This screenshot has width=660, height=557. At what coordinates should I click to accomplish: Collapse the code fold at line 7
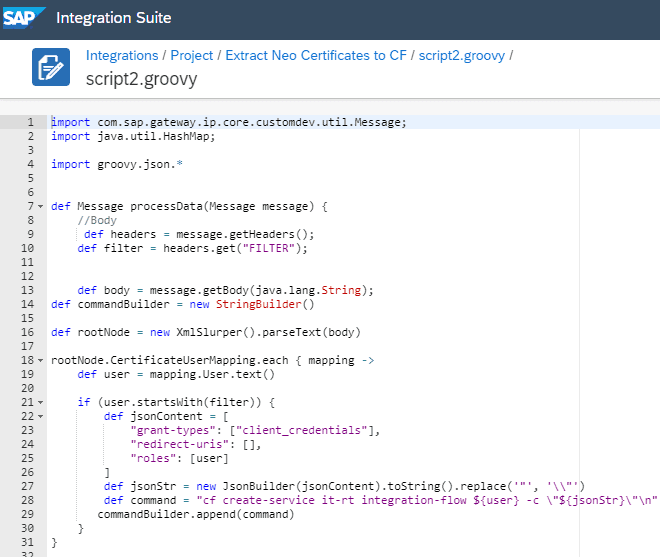tap(40, 206)
